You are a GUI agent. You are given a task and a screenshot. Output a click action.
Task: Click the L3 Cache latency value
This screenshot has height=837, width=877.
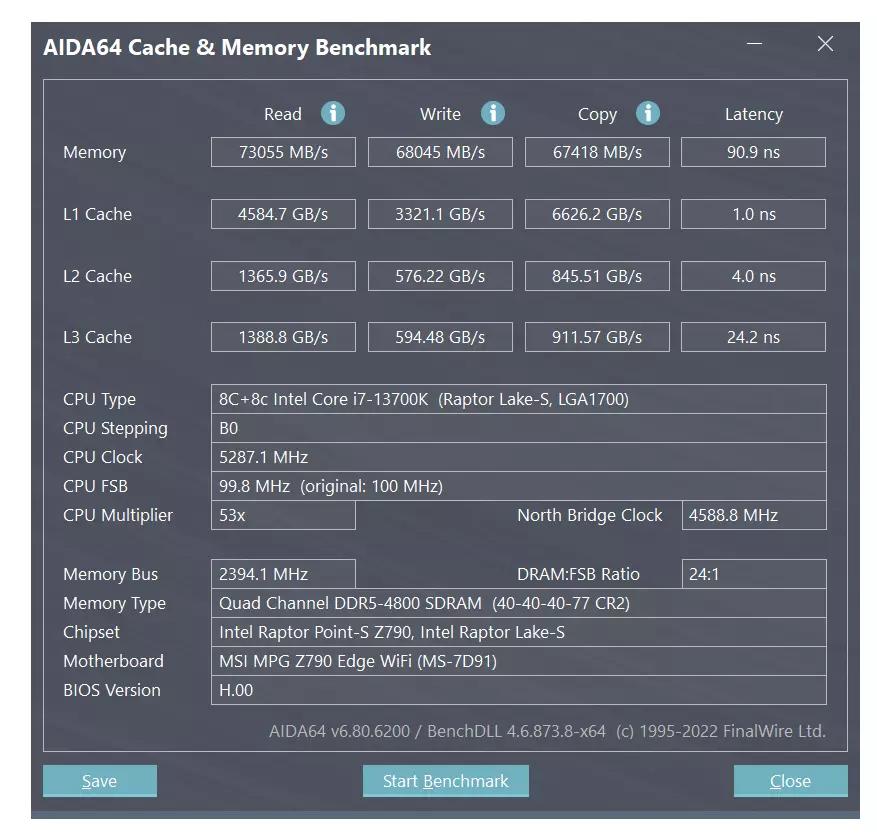753,336
